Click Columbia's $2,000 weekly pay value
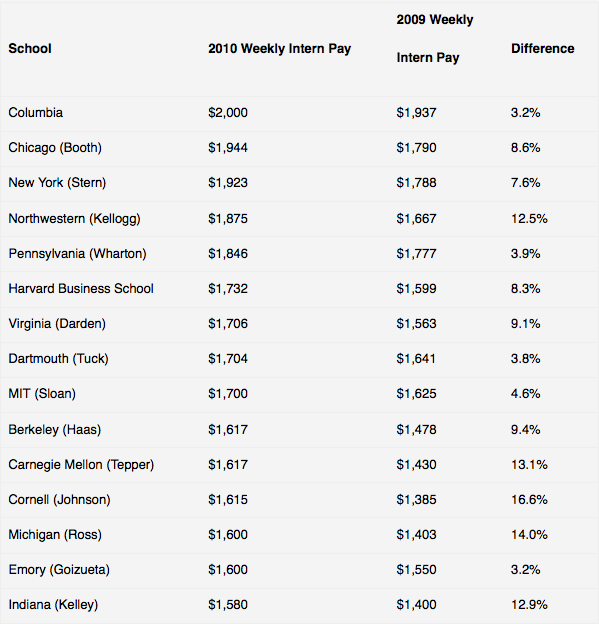Viewport: 599px width, 624px height. (x=228, y=113)
